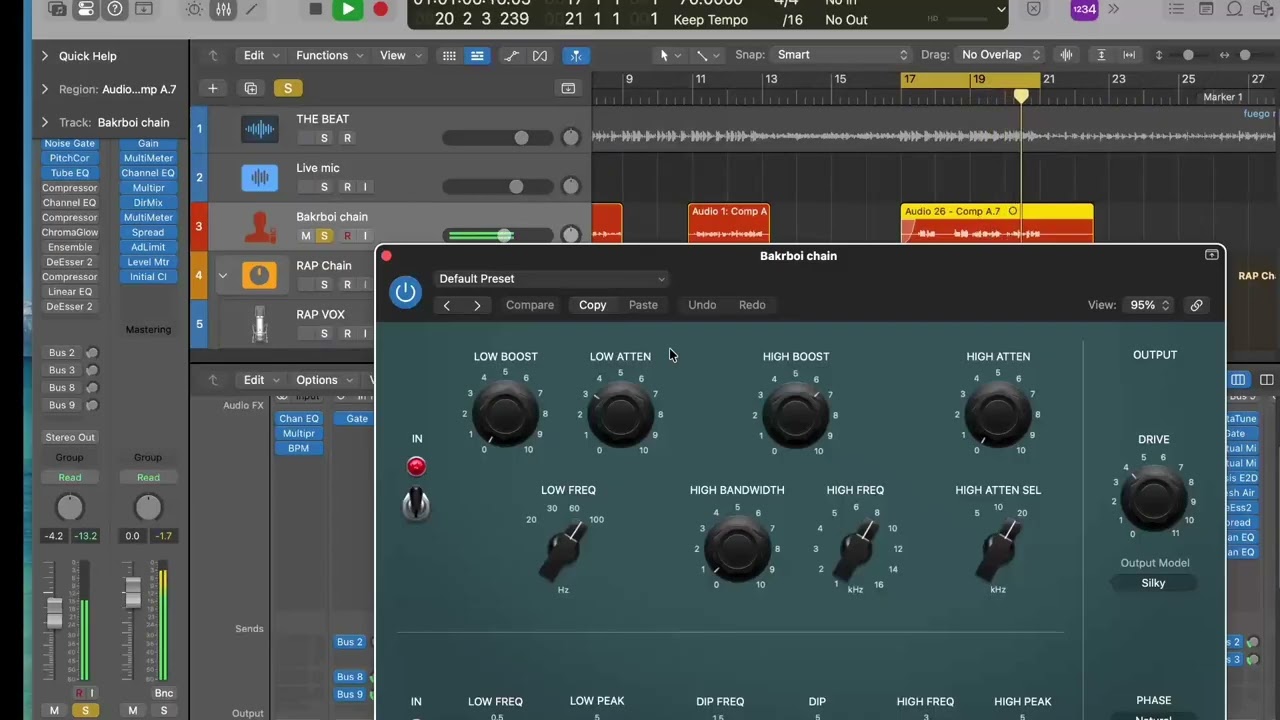Toggle the yellow global Solo button
Viewport: 1280px width, 720px height.
288,88
